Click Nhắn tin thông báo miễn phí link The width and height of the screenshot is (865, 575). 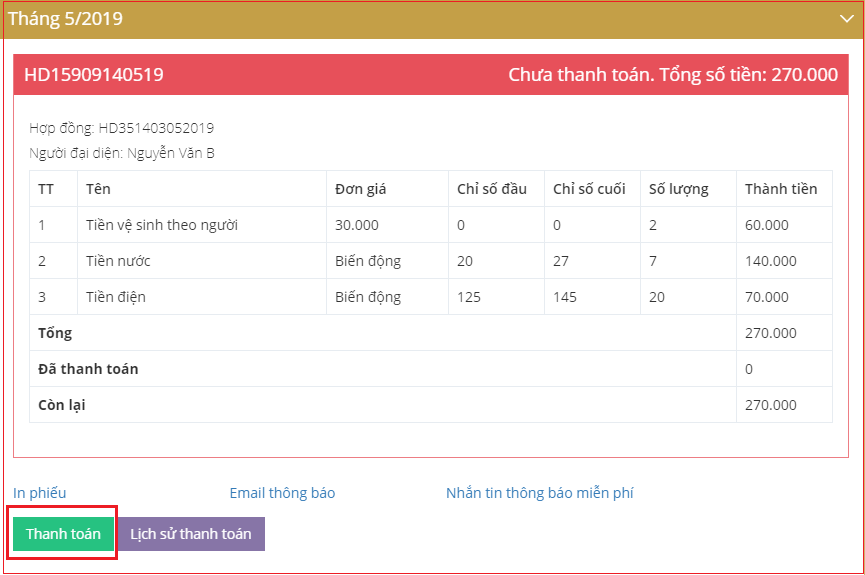point(539,493)
